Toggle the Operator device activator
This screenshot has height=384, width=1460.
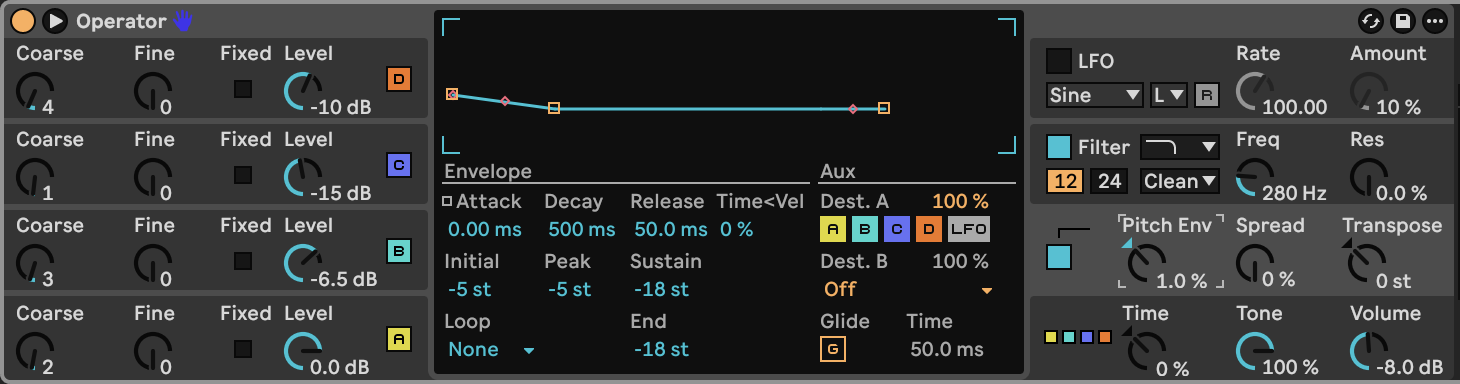pos(23,20)
